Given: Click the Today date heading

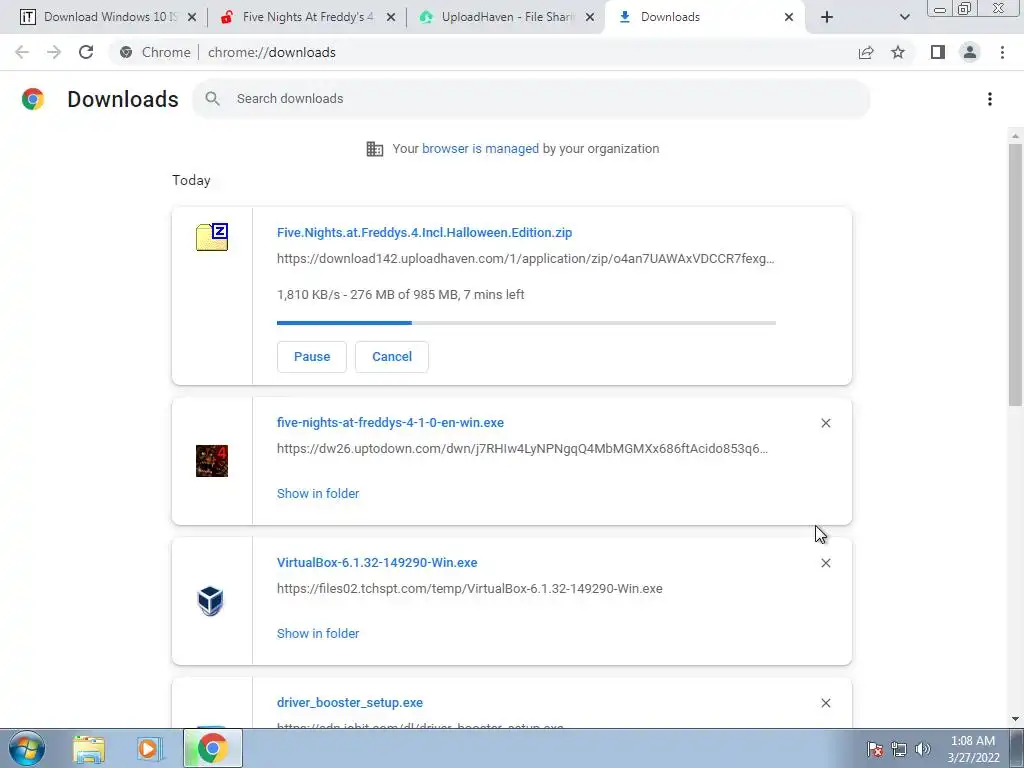Looking at the screenshot, I should (x=191, y=180).
